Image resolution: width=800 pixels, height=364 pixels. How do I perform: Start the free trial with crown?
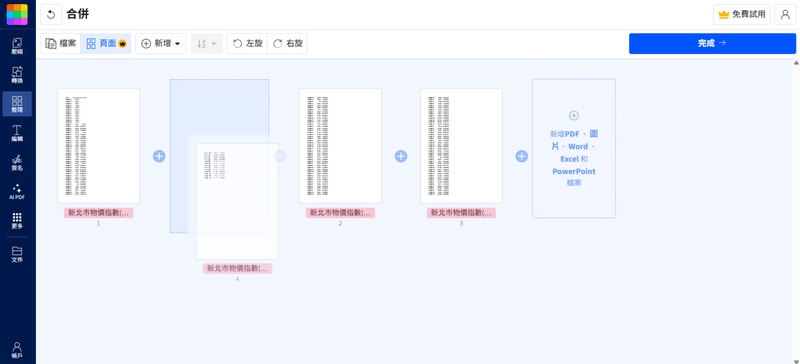(742, 14)
